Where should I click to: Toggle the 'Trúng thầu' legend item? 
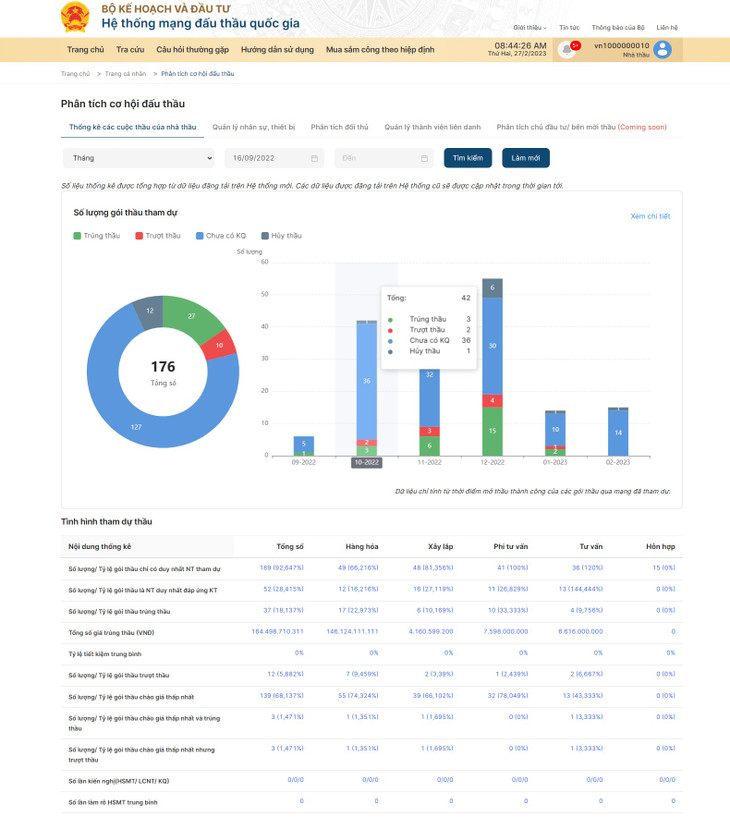pos(97,236)
